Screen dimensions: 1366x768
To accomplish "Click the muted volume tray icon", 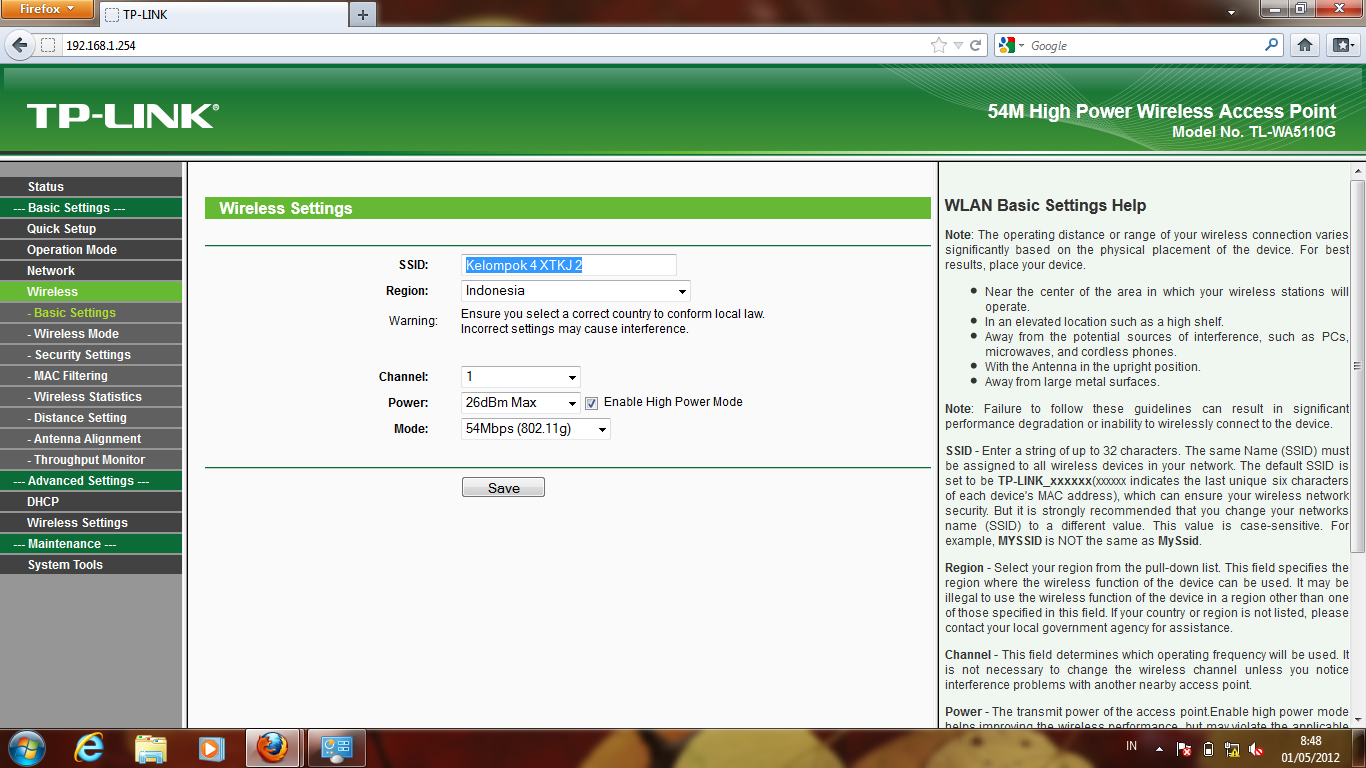I will click(x=1256, y=749).
